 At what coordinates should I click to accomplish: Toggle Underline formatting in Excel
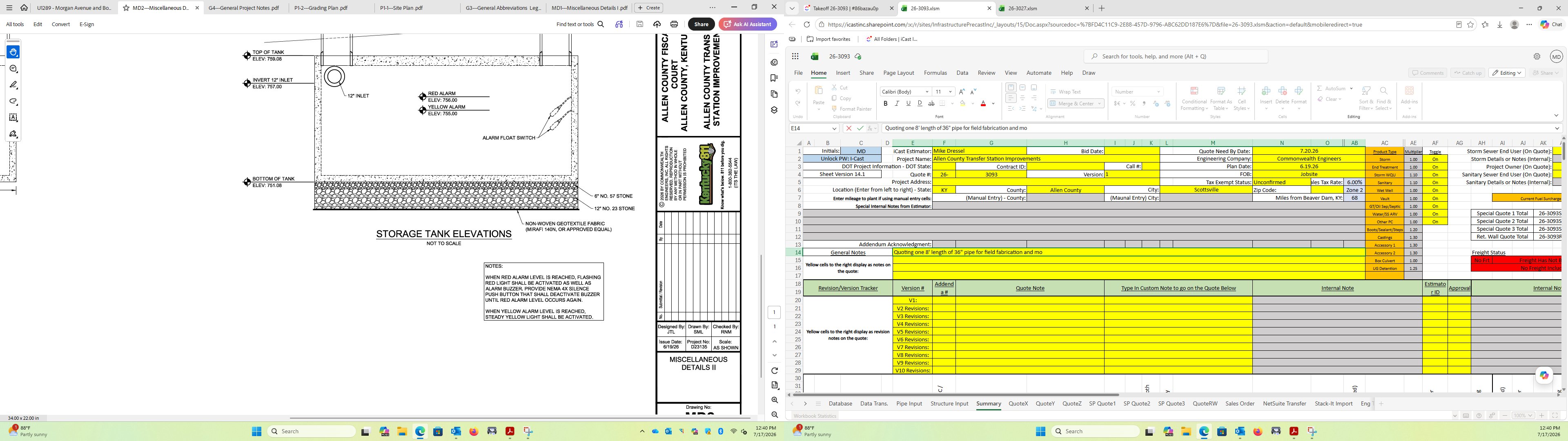[908, 104]
